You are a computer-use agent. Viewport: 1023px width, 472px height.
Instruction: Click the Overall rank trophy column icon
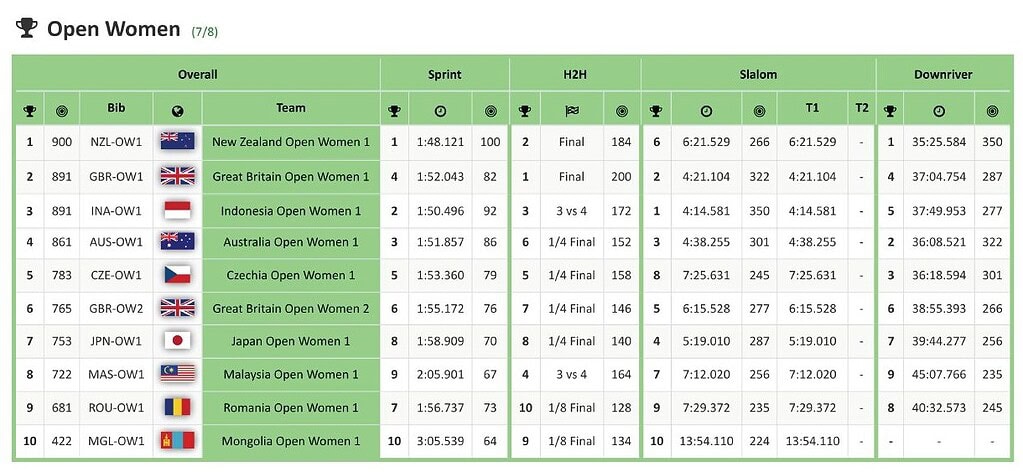click(30, 111)
